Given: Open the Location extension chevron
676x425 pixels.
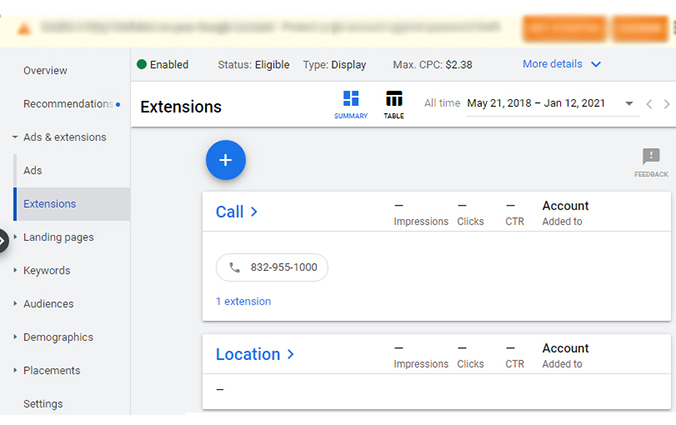Looking at the screenshot, I should tap(291, 354).
